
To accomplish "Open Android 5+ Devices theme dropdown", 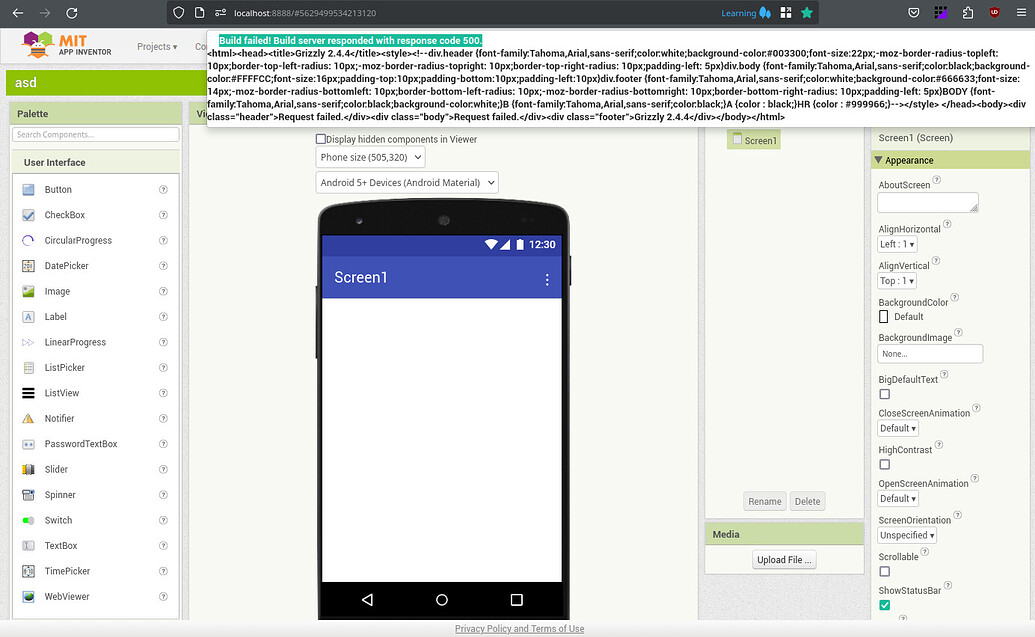I will 407,183.
